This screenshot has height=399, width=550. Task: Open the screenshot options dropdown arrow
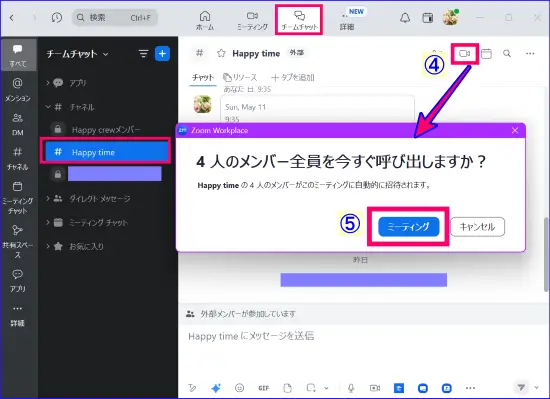(x=327, y=388)
